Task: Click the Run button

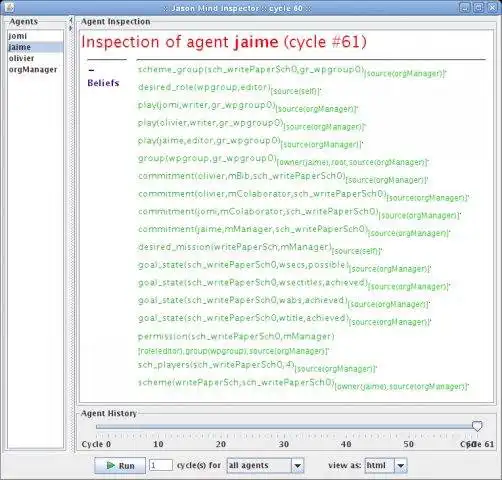Action: click(120, 465)
